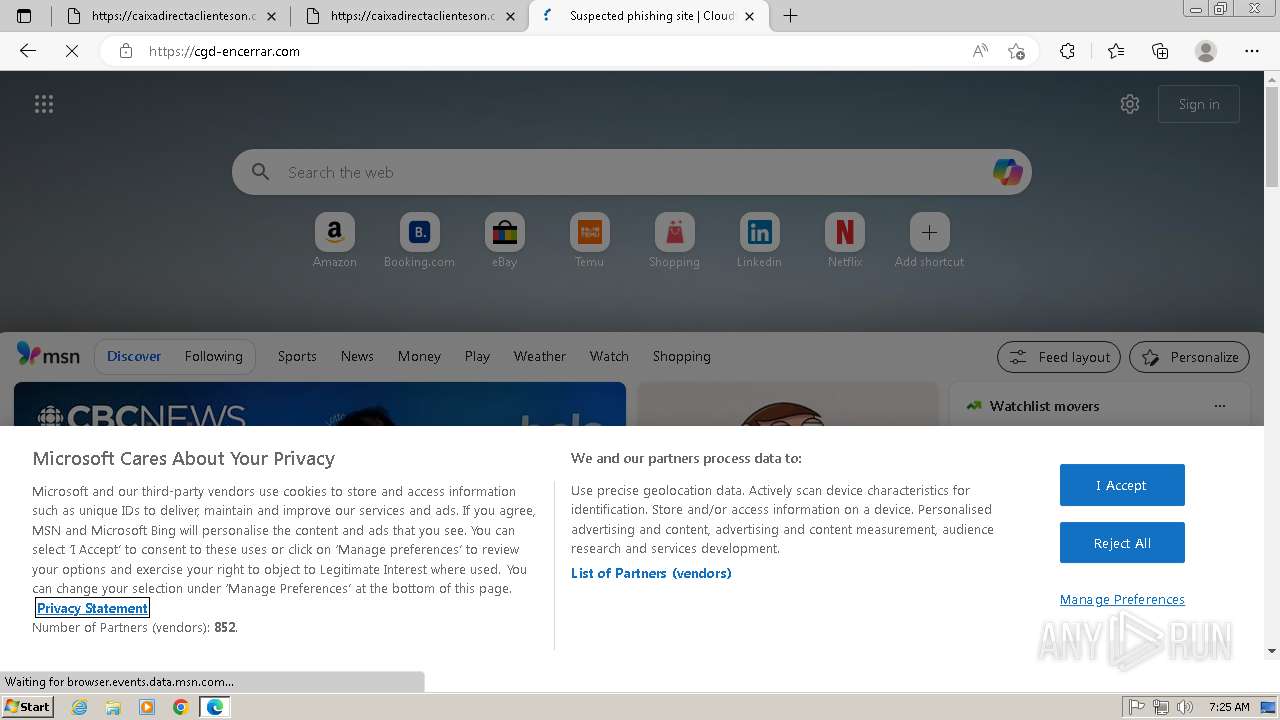Click the msn logo
1280x720 pixels.
pyautogui.click(x=48, y=355)
